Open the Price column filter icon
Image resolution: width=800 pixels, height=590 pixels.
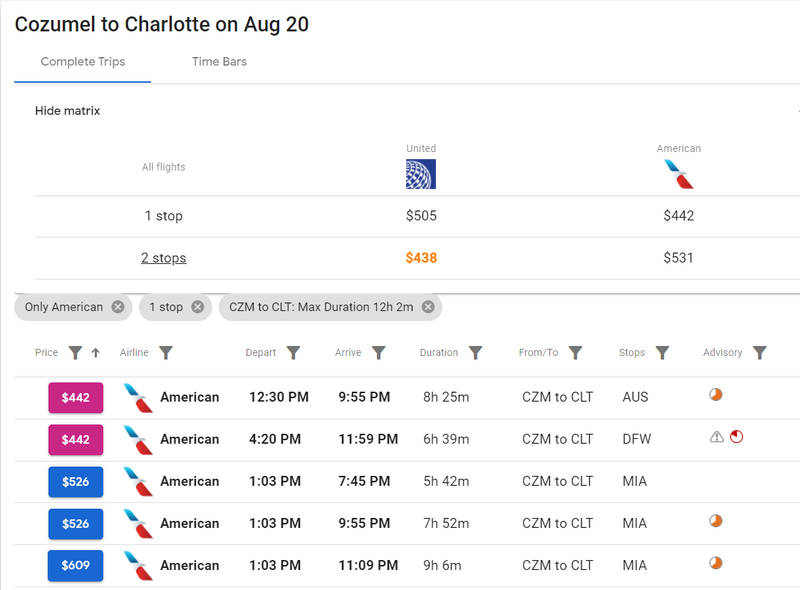point(75,353)
